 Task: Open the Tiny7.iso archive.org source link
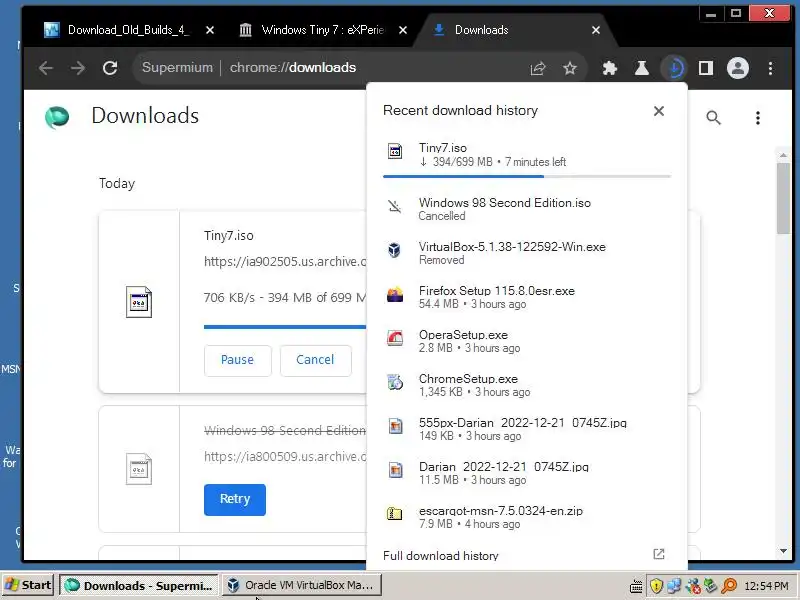[x=285, y=262]
